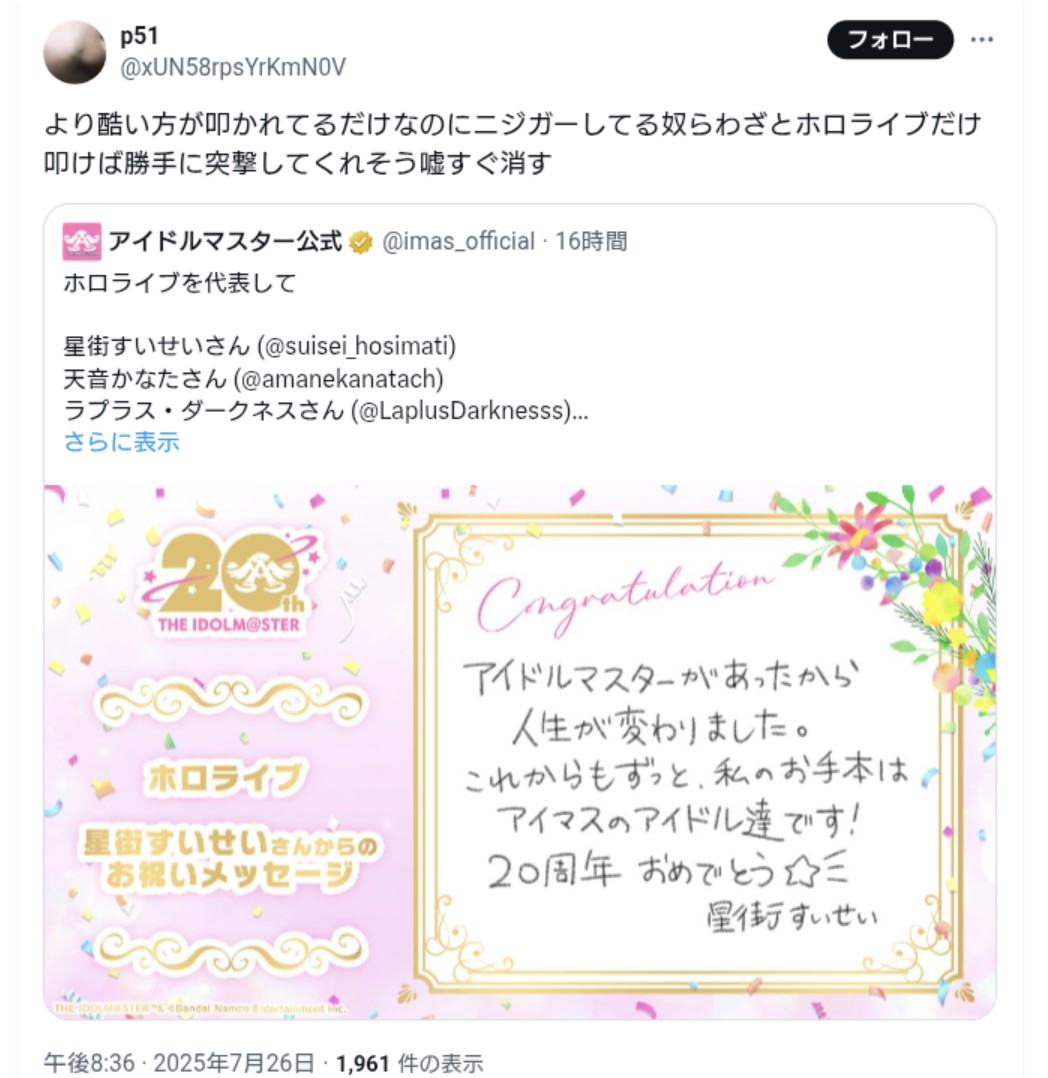Open the congratulation message image

coord(519,752)
